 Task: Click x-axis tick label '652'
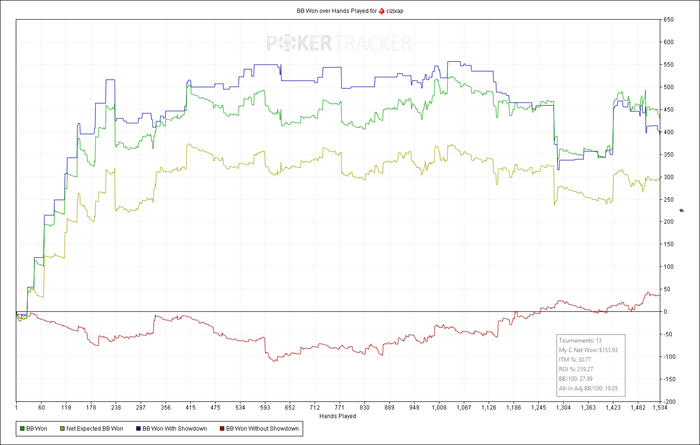pyautogui.click(x=290, y=408)
